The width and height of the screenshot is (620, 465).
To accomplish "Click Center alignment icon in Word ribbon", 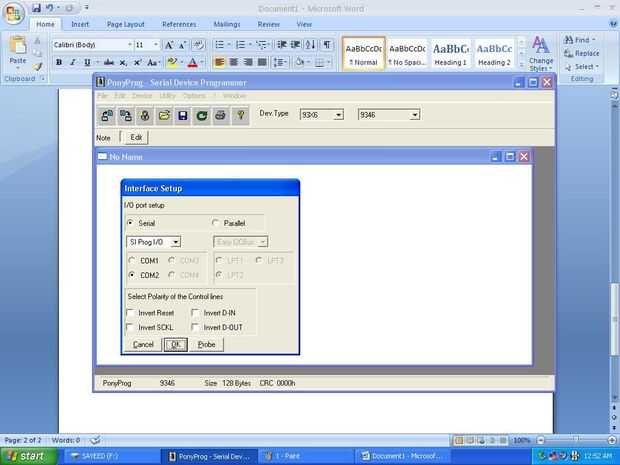I will (234, 62).
